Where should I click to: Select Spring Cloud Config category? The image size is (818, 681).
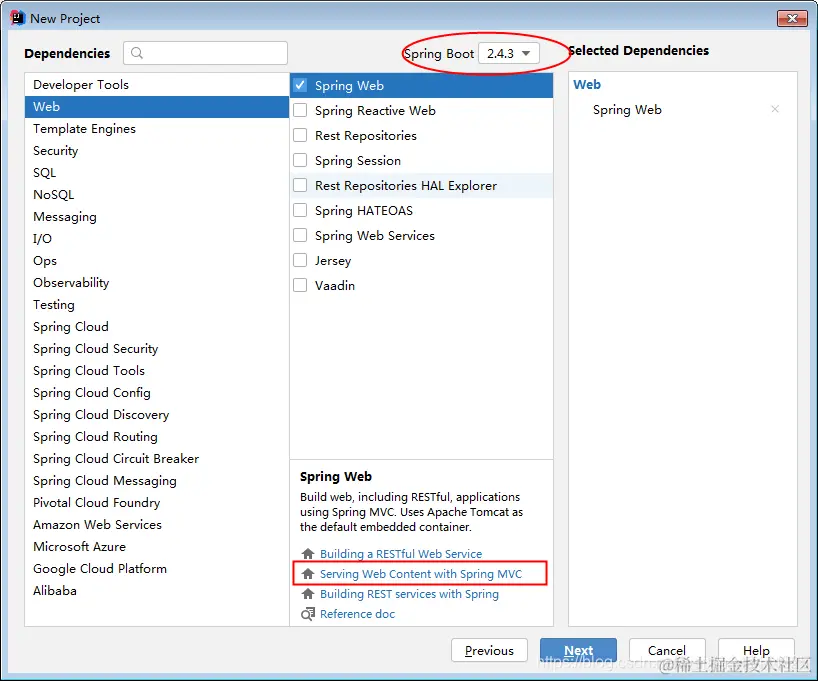tap(157, 392)
